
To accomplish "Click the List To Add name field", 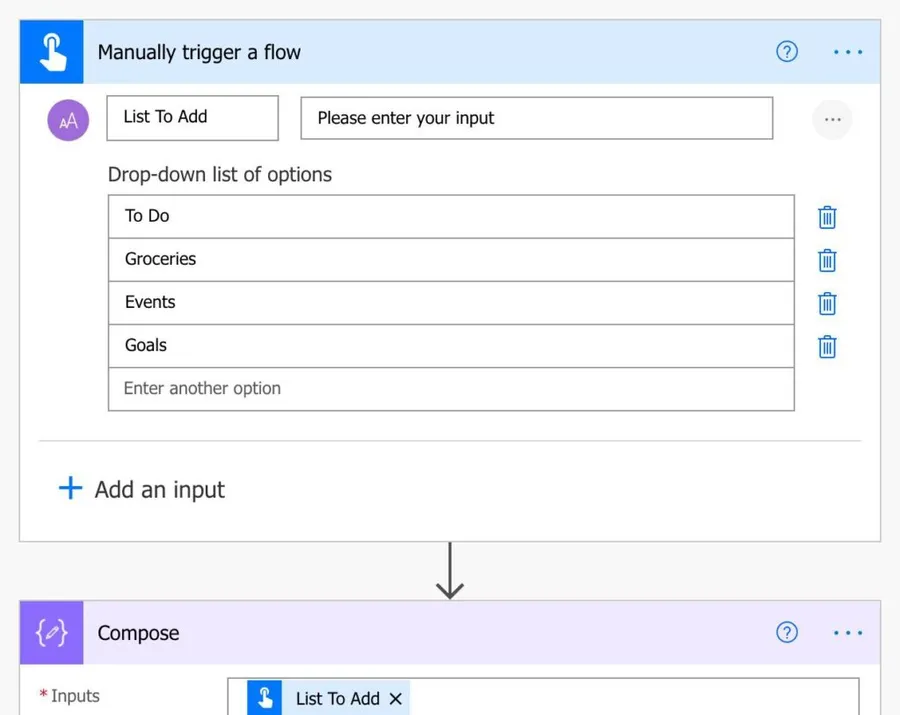I will tap(192, 118).
